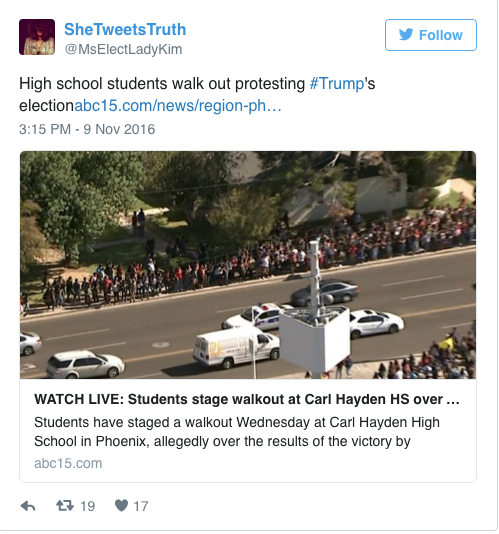The width and height of the screenshot is (499, 534).
Task: Open the SheTweetsTruth profile avatar
Action: pos(37,37)
